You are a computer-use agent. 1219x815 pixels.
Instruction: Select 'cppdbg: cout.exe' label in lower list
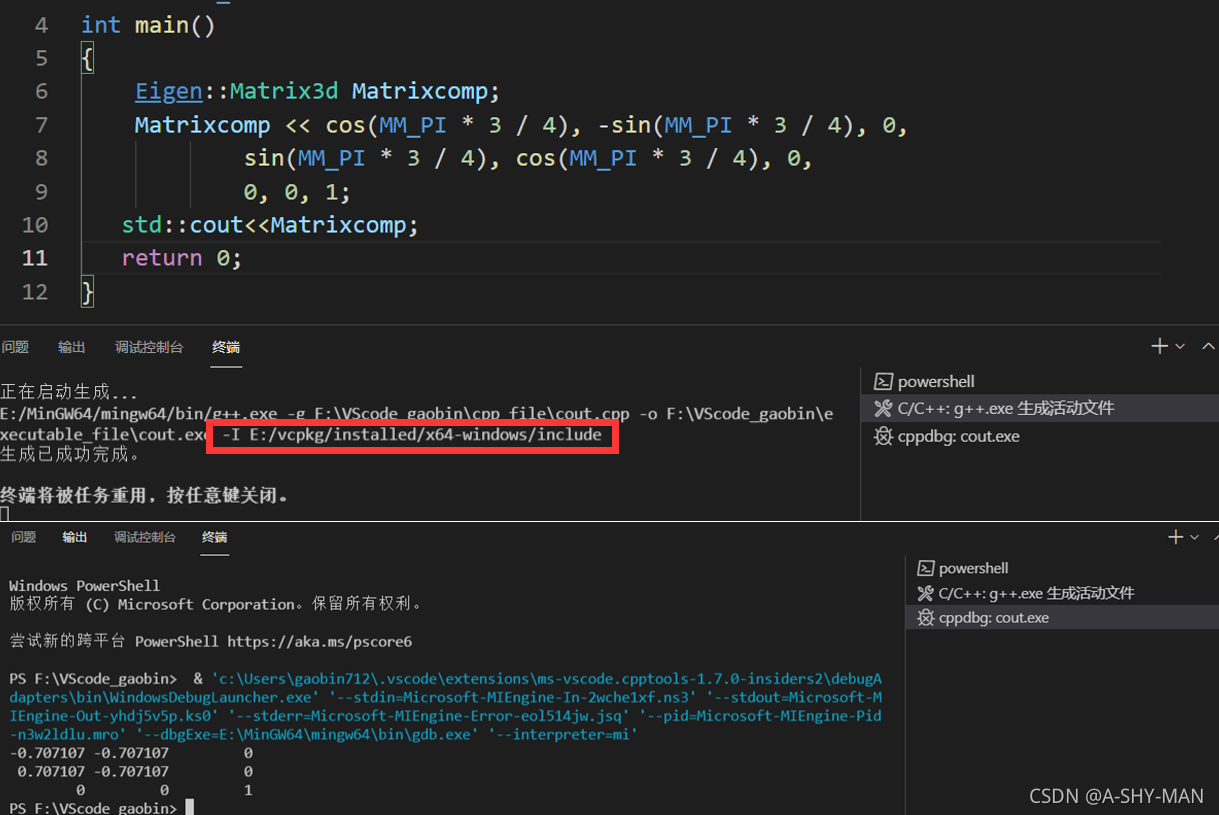pos(994,618)
